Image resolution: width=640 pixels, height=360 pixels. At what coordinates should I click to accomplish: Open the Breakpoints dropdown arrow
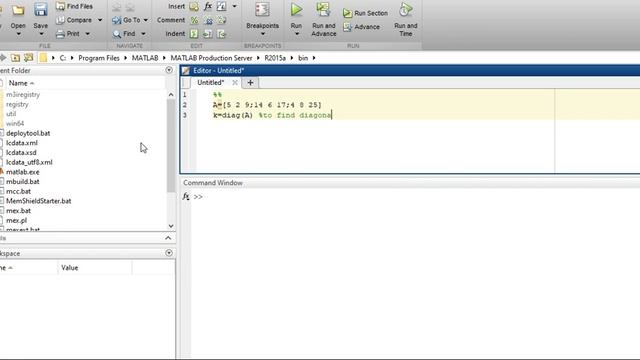(262, 34)
